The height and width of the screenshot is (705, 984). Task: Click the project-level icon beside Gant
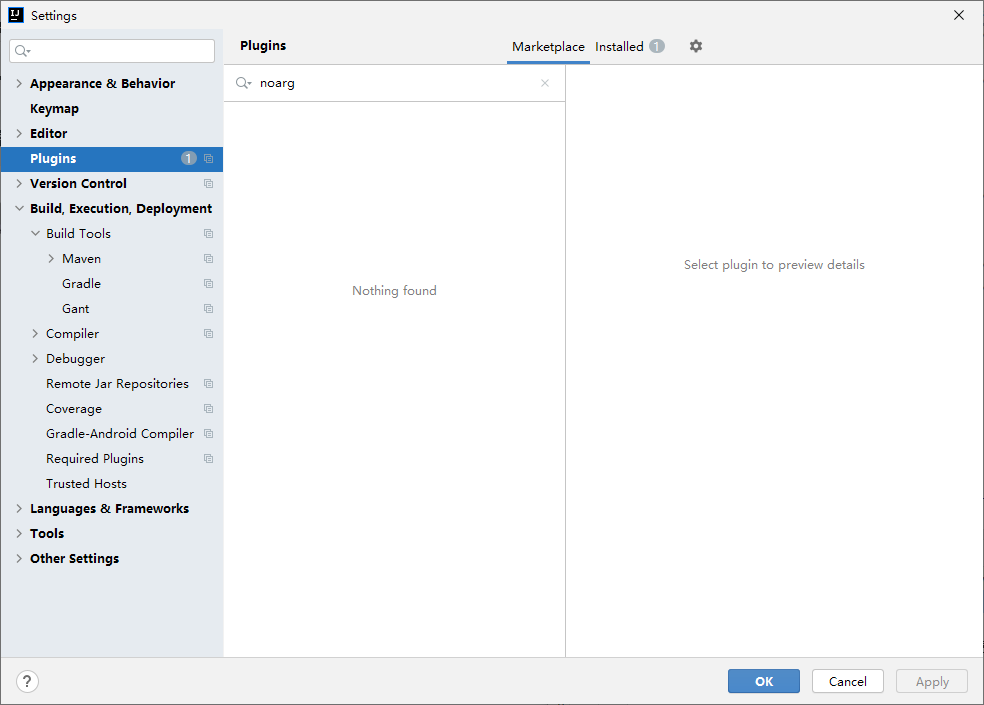coord(208,308)
